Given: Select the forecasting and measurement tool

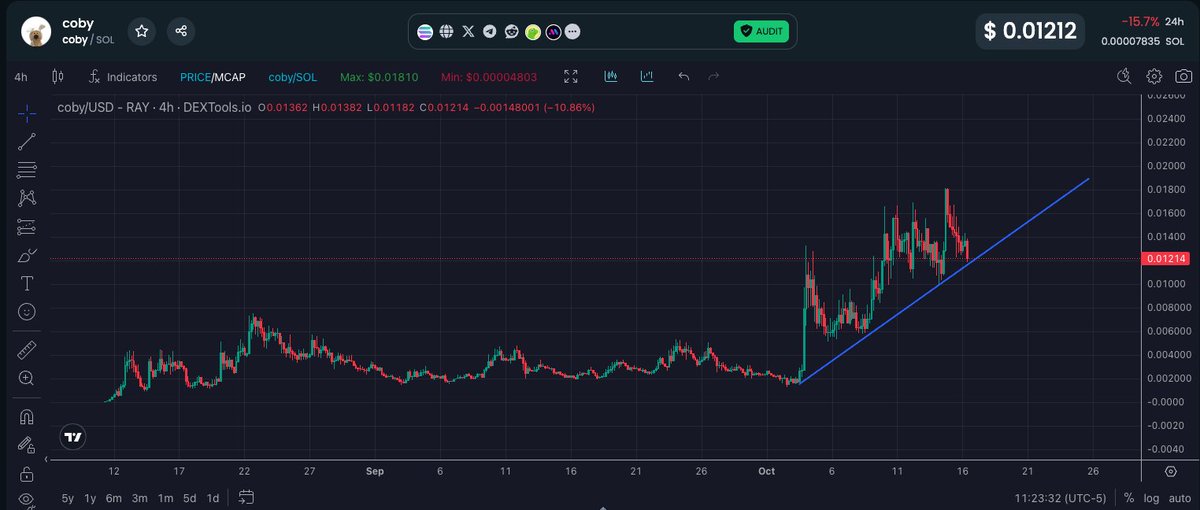Looking at the screenshot, I should pyautogui.click(x=27, y=227).
